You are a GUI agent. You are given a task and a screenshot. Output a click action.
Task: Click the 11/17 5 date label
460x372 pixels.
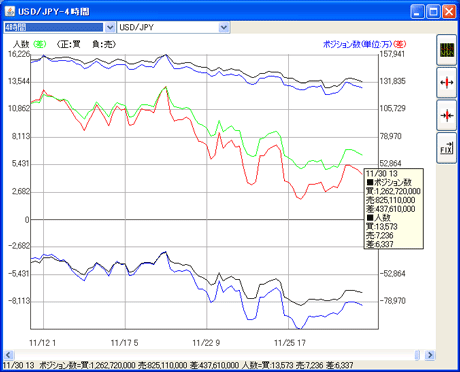(x=124, y=343)
